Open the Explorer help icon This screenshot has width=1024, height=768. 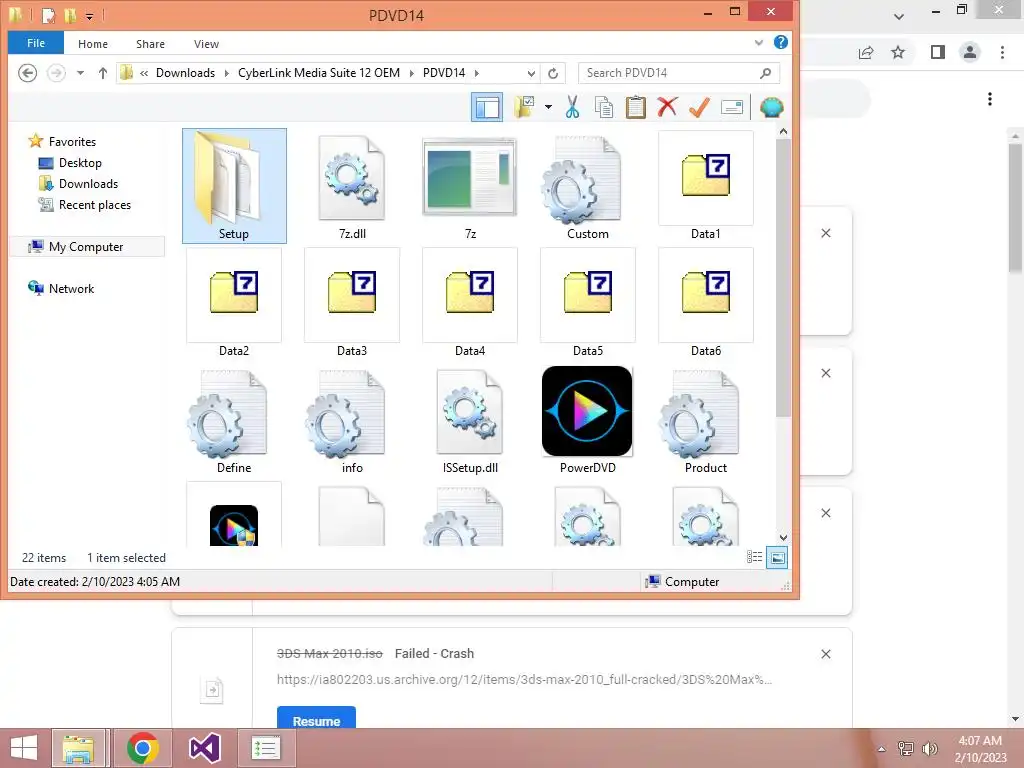(780, 42)
